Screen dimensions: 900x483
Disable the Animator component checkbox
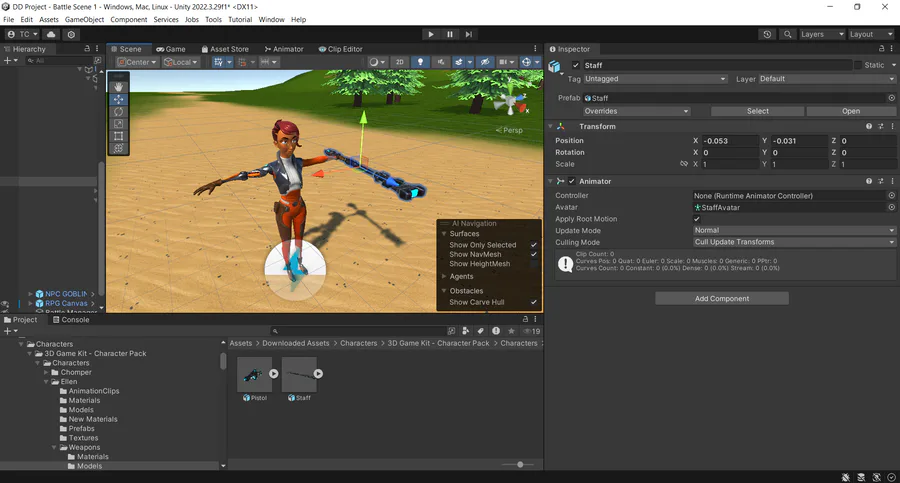point(572,181)
